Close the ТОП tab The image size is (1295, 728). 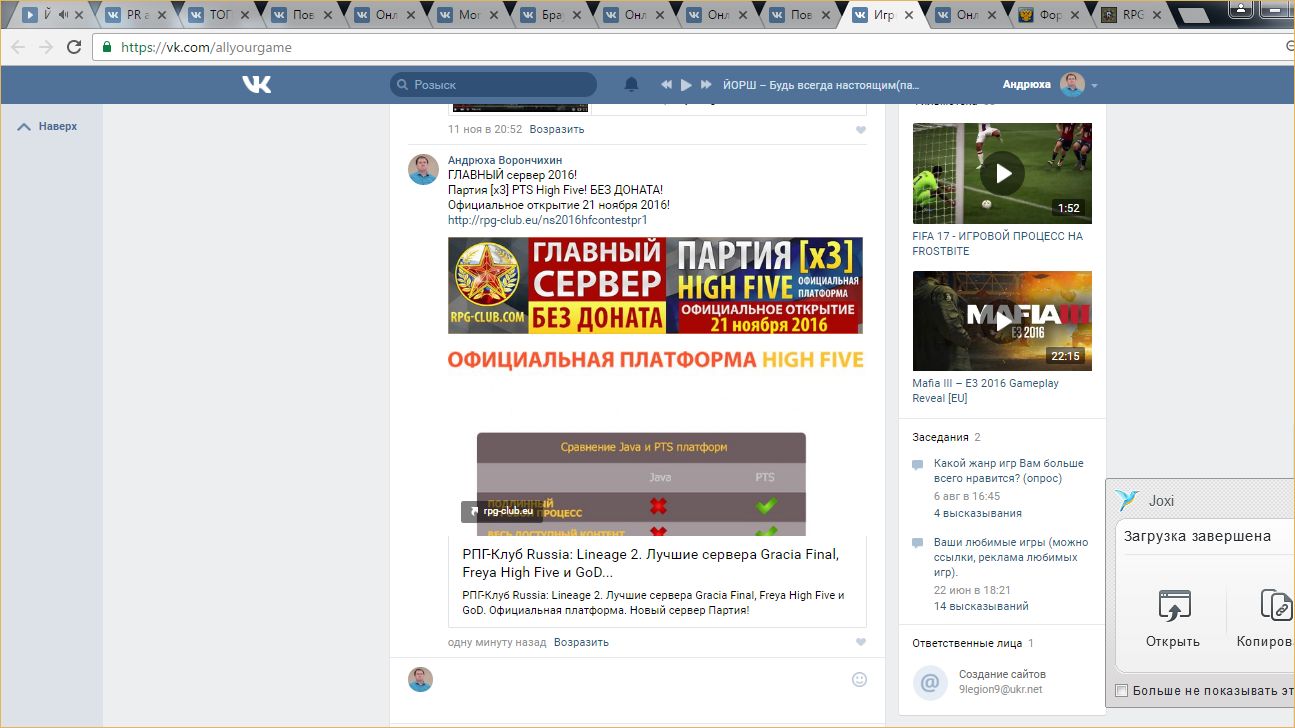[246, 15]
